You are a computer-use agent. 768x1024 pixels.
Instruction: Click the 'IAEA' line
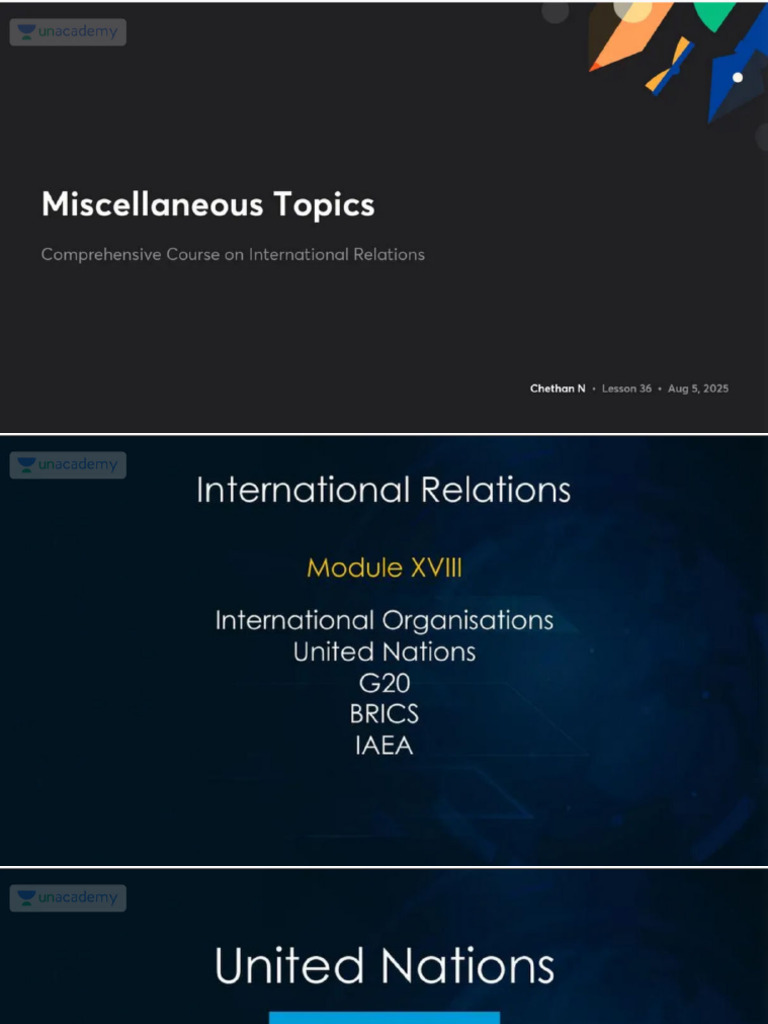pos(384,745)
